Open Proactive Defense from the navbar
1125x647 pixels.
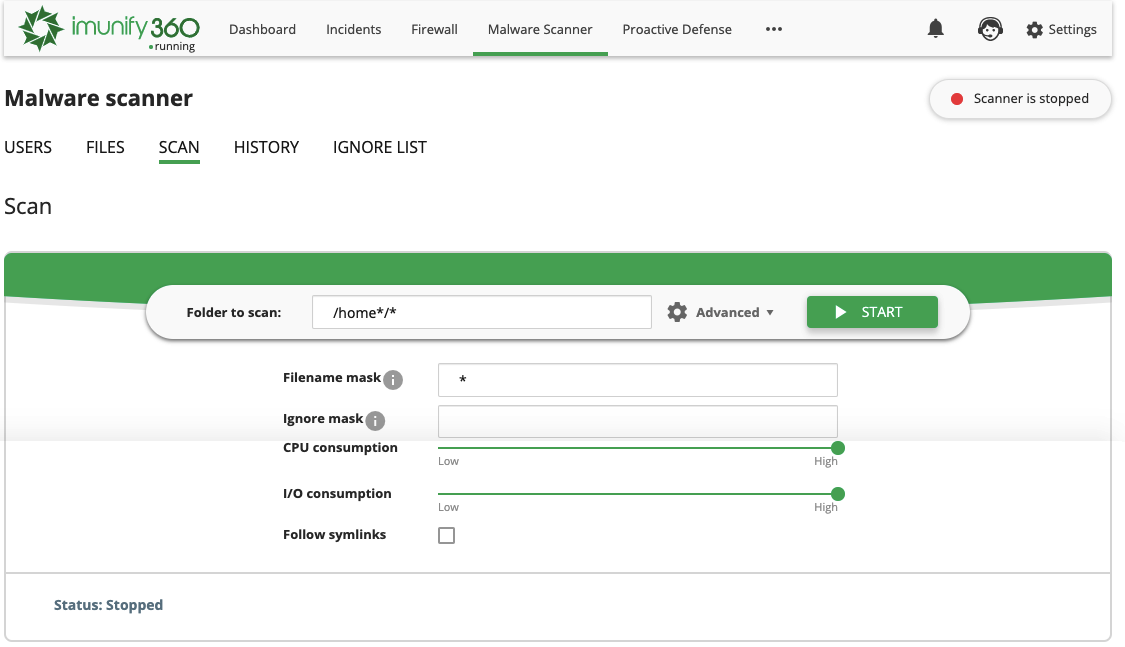tap(677, 29)
